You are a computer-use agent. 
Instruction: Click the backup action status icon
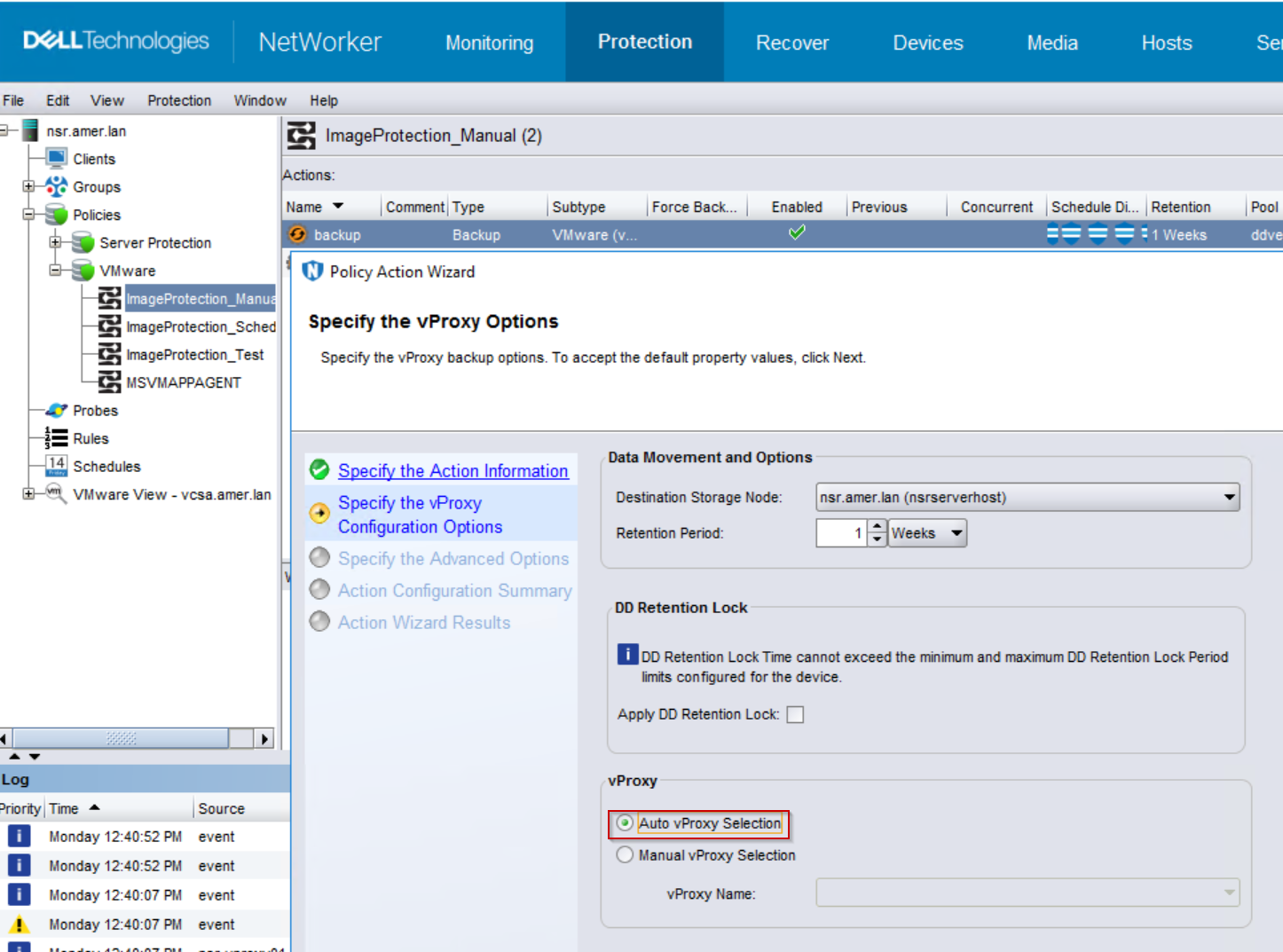click(298, 234)
